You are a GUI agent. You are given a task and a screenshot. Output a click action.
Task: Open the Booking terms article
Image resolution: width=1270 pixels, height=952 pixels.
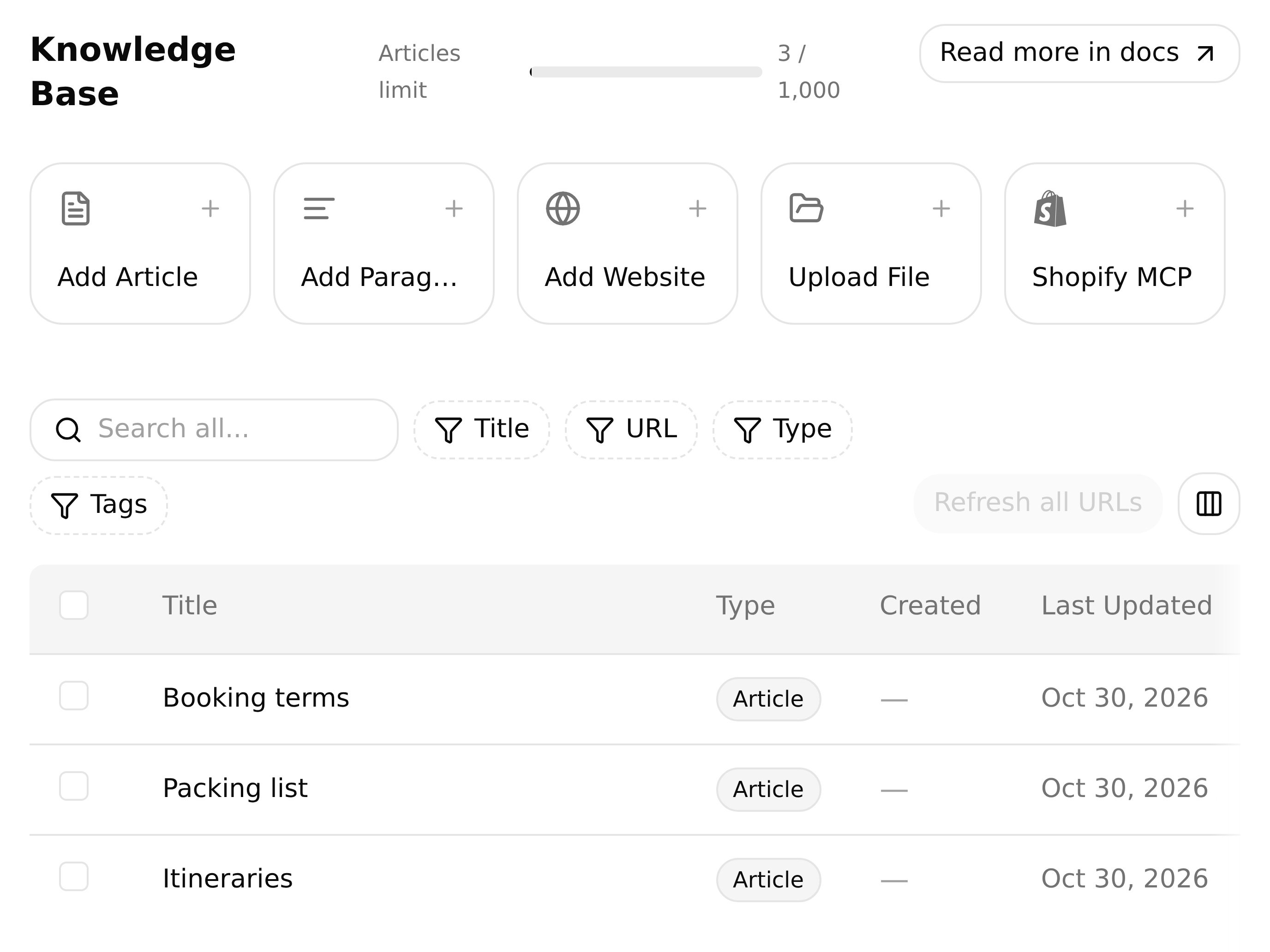[x=256, y=698]
